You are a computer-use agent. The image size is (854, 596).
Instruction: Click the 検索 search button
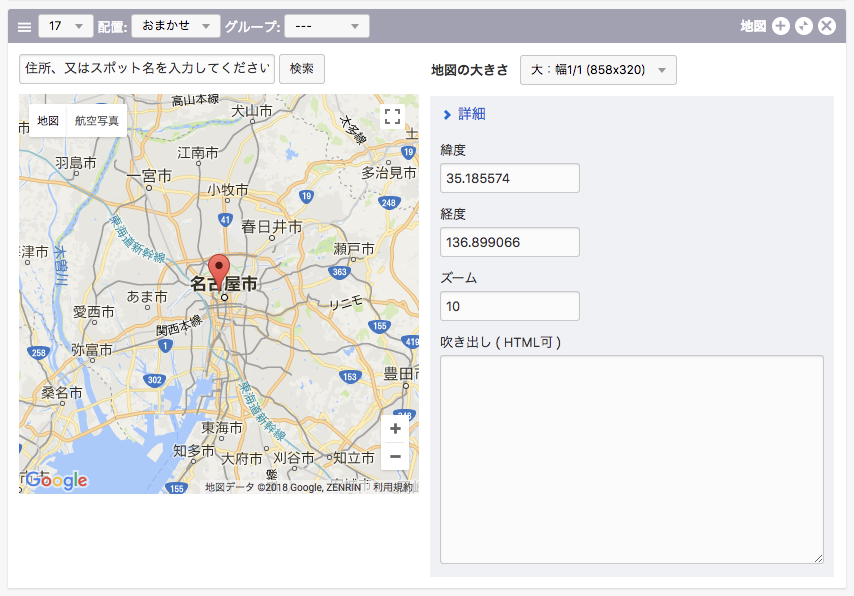(301, 69)
